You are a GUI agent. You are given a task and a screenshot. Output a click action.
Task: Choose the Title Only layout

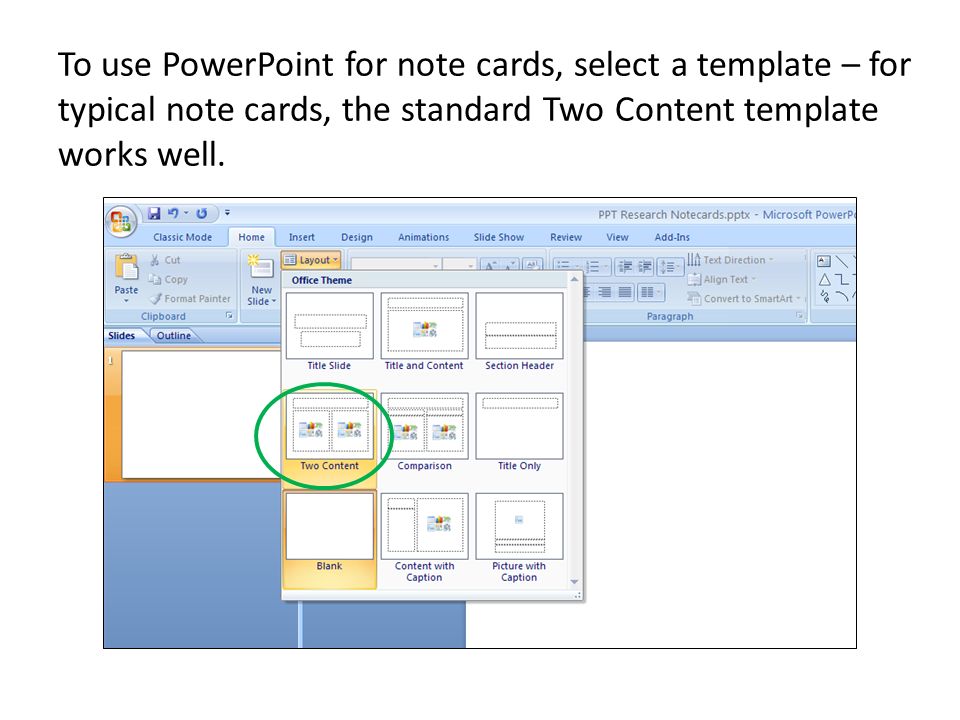coord(519,432)
